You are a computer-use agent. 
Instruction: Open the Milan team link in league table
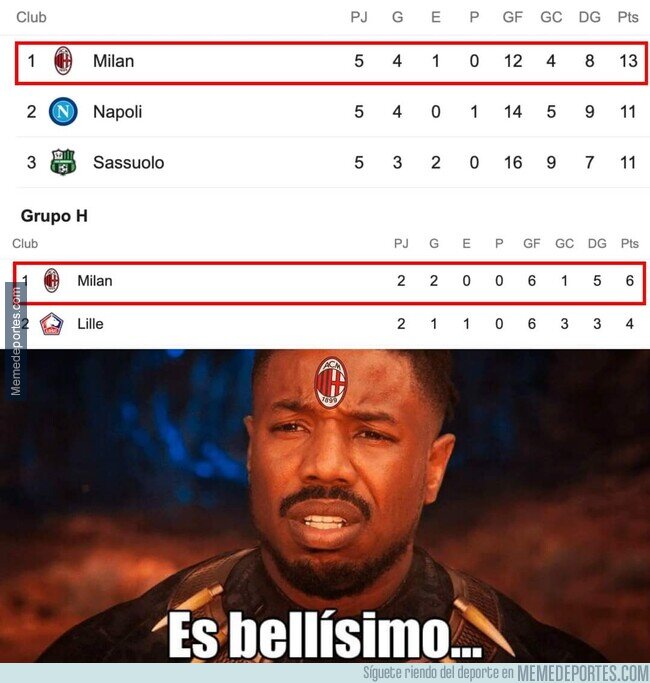[x=113, y=61]
